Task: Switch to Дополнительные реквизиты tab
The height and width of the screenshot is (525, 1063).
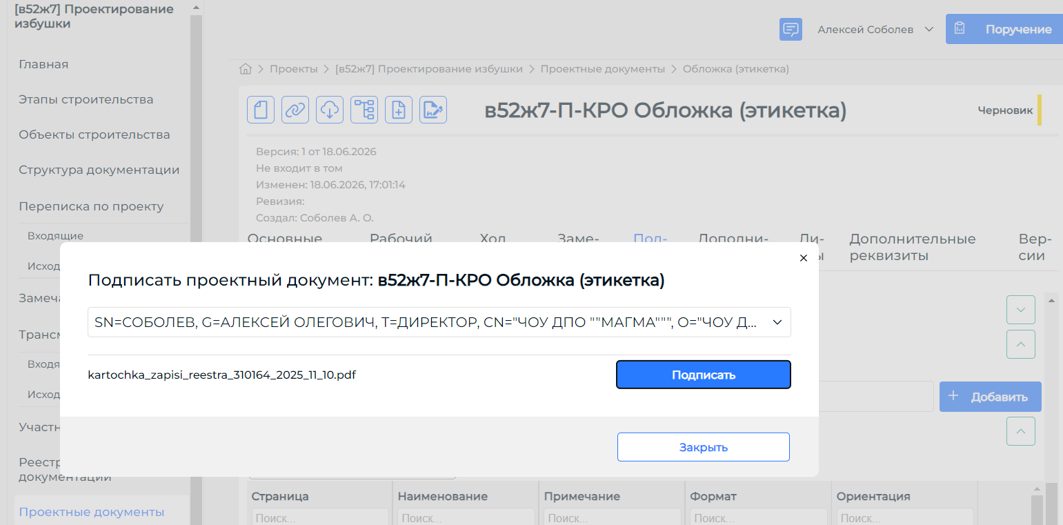Action: point(912,248)
